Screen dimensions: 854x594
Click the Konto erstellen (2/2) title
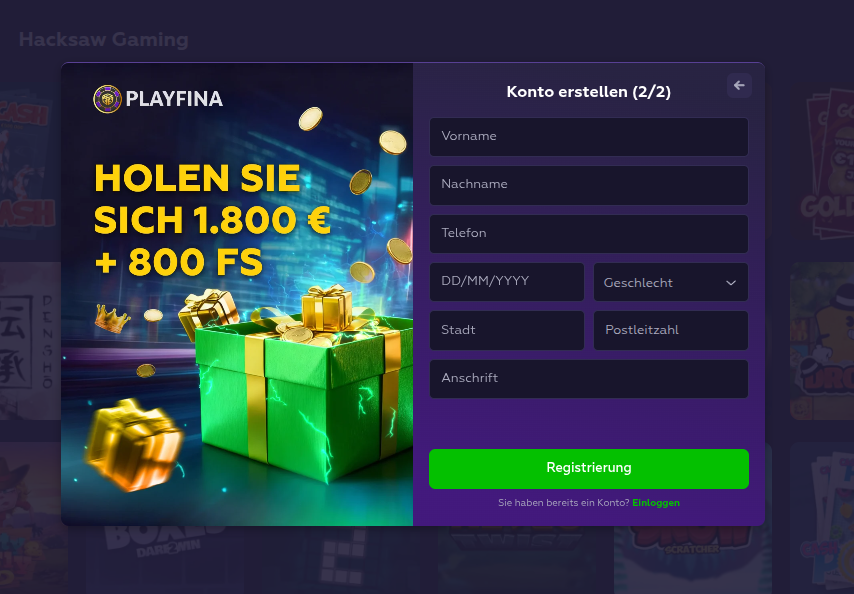589,91
